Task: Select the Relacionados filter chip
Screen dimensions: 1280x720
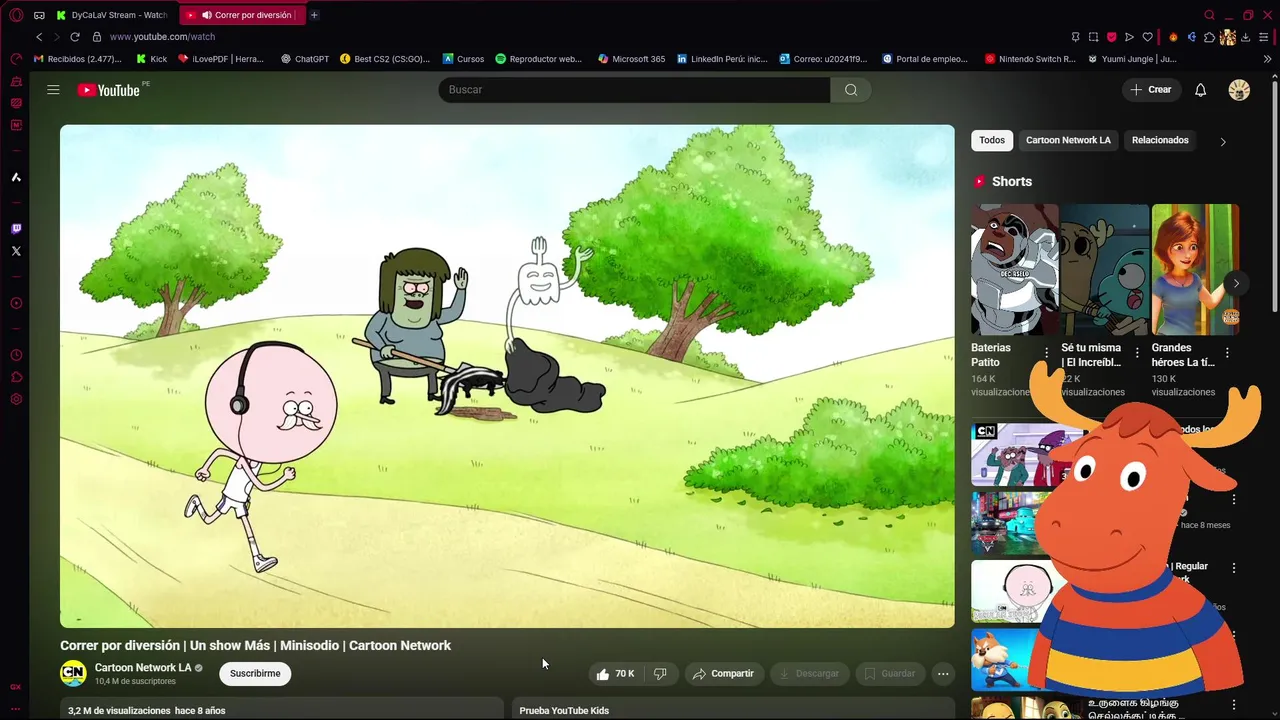Action: pos(1160,141)
